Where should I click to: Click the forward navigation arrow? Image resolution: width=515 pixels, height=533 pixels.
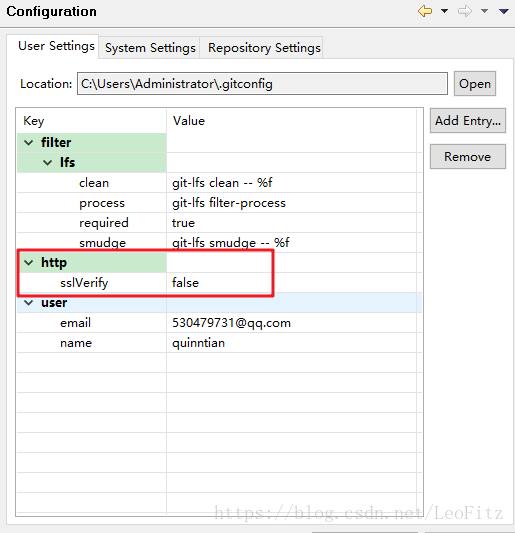(x=465, y=11)
